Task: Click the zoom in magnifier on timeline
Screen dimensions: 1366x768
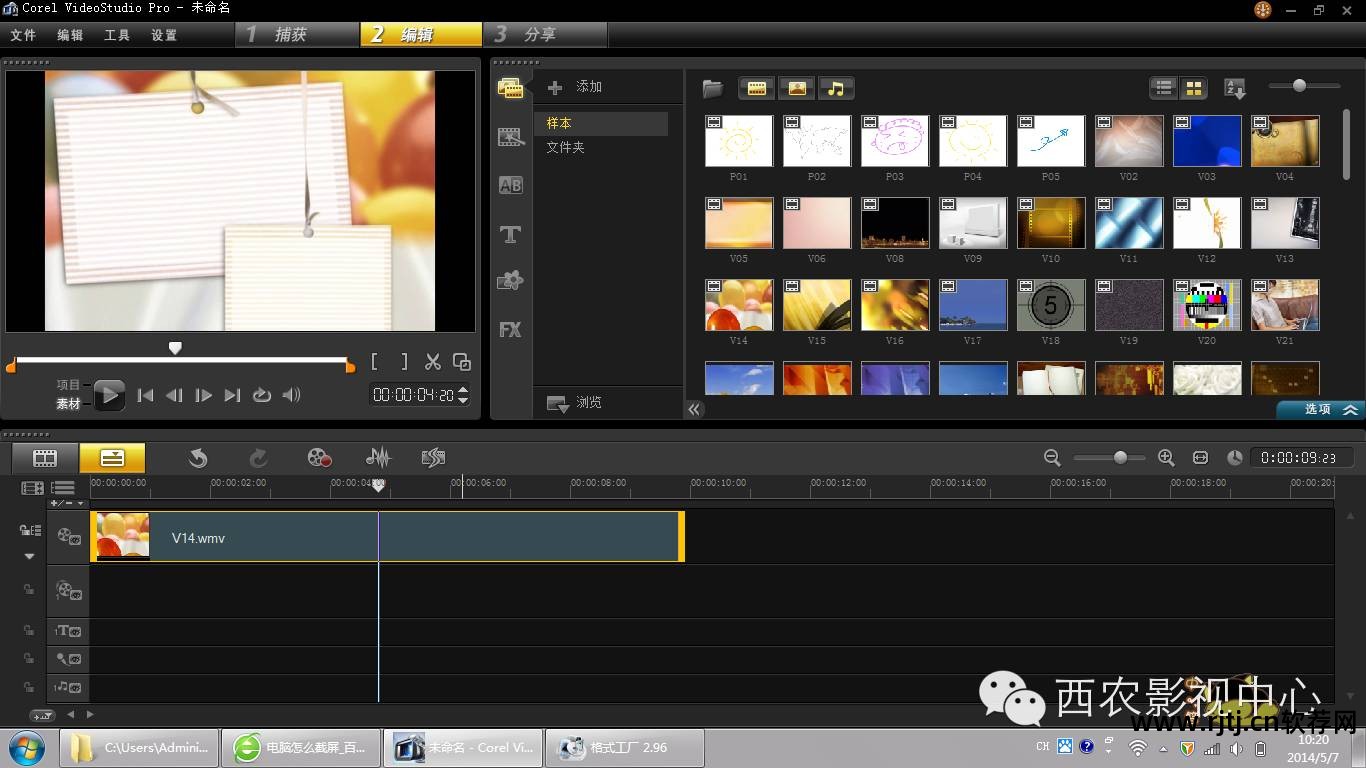Action: (x=1166, y=457)
